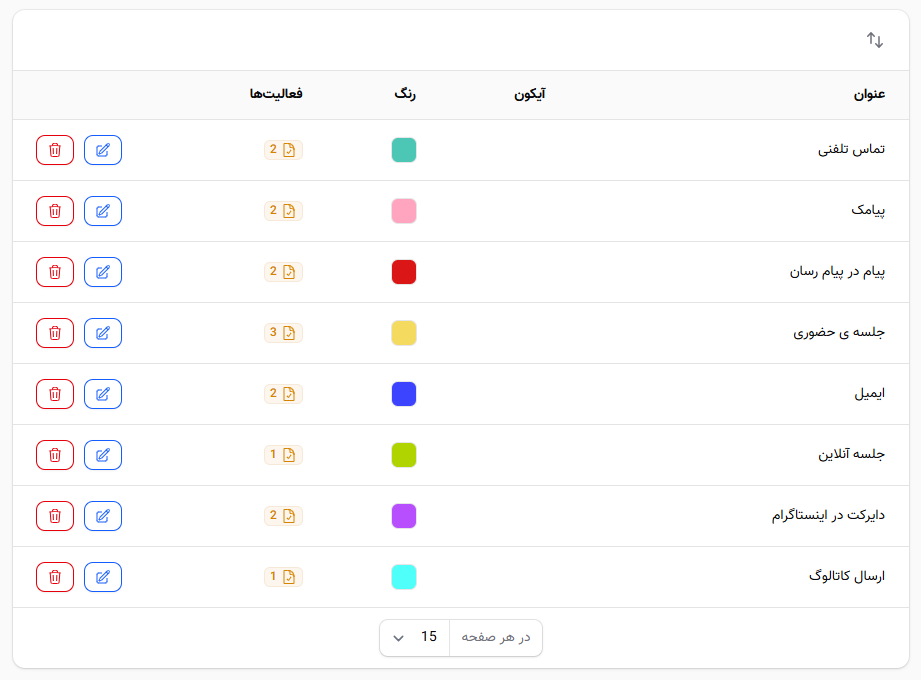Viewport: 921px width, 680px height.
Task: Click the فعالیت‌ها column header
Action: tap(276, 93)
